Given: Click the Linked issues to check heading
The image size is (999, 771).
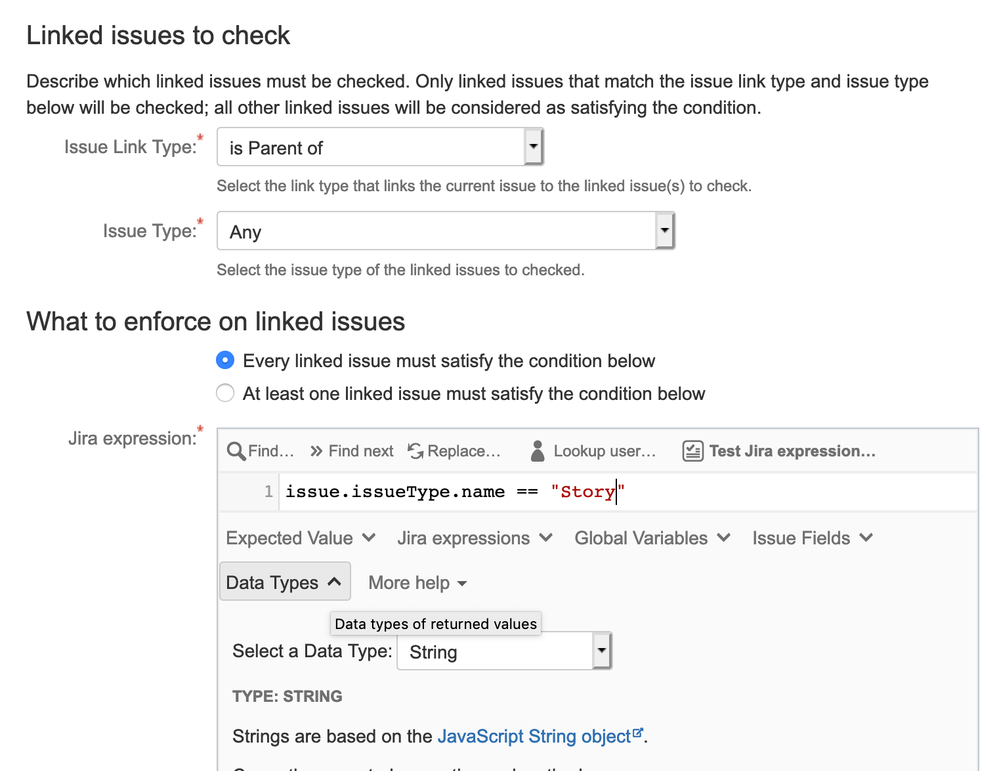Looking at the screenshot, I should pyautogui.click(x=158, y=35).
